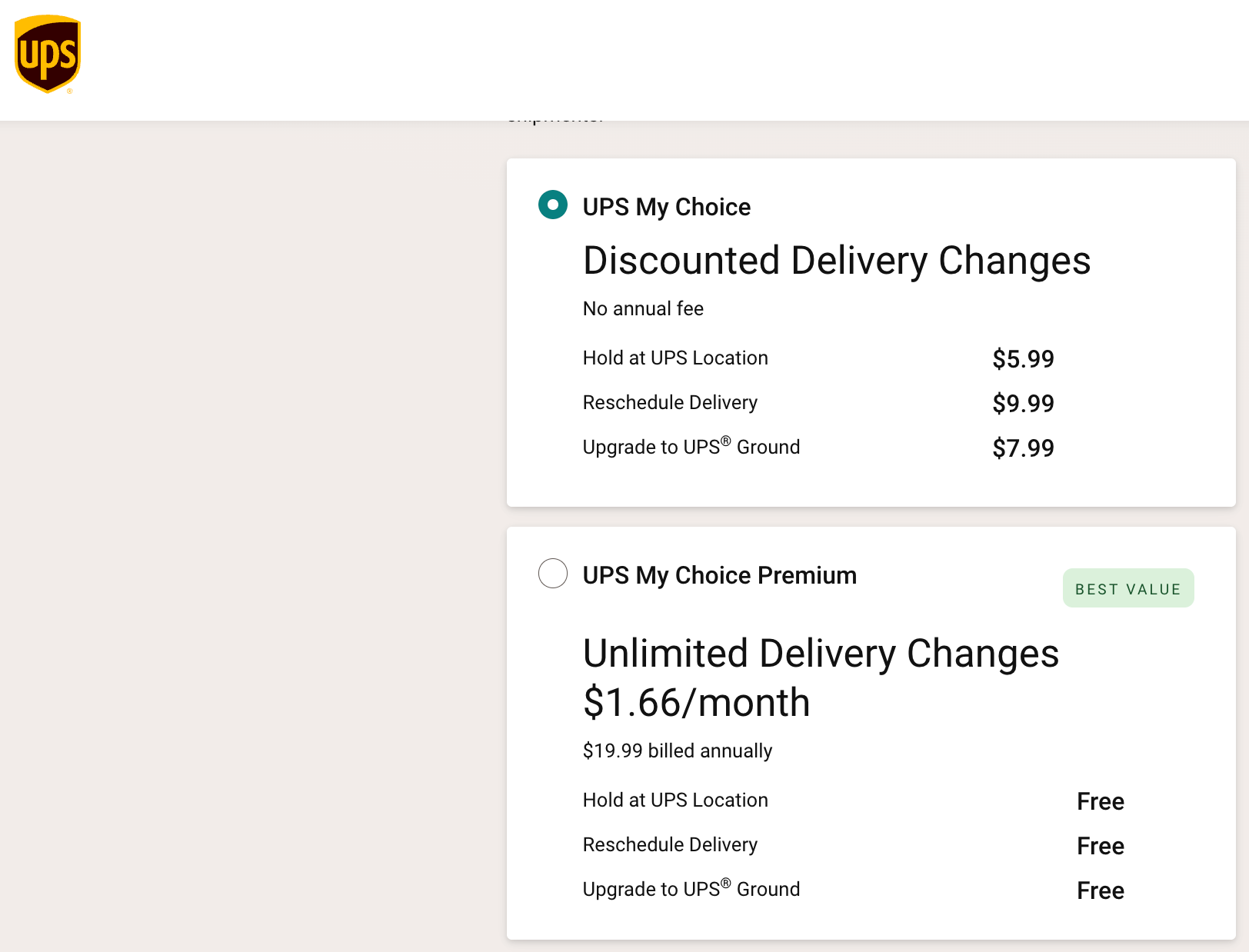Click the "$1.66/month" Premium price
This screenshot has height=952, width=1249.
point(696,702)
